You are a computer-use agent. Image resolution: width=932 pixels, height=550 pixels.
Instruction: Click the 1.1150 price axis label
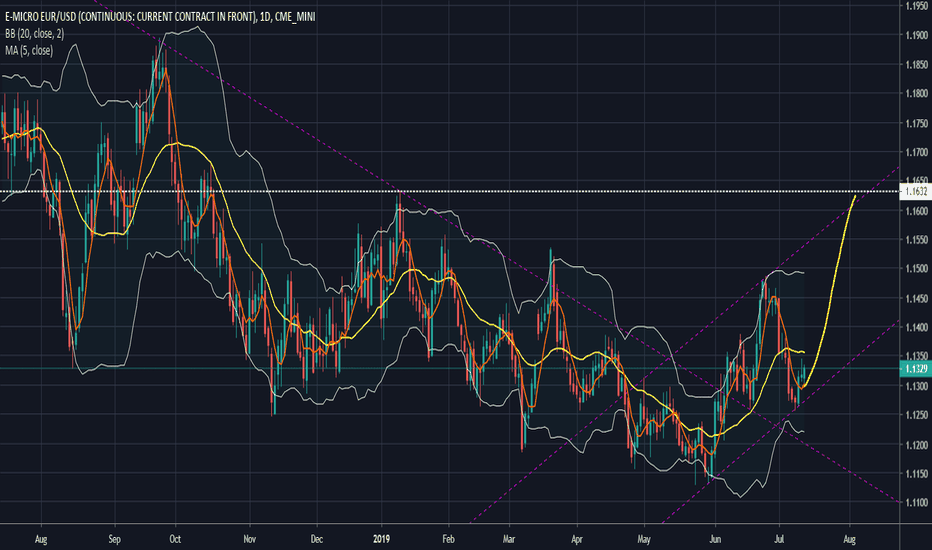coord(917,474)
